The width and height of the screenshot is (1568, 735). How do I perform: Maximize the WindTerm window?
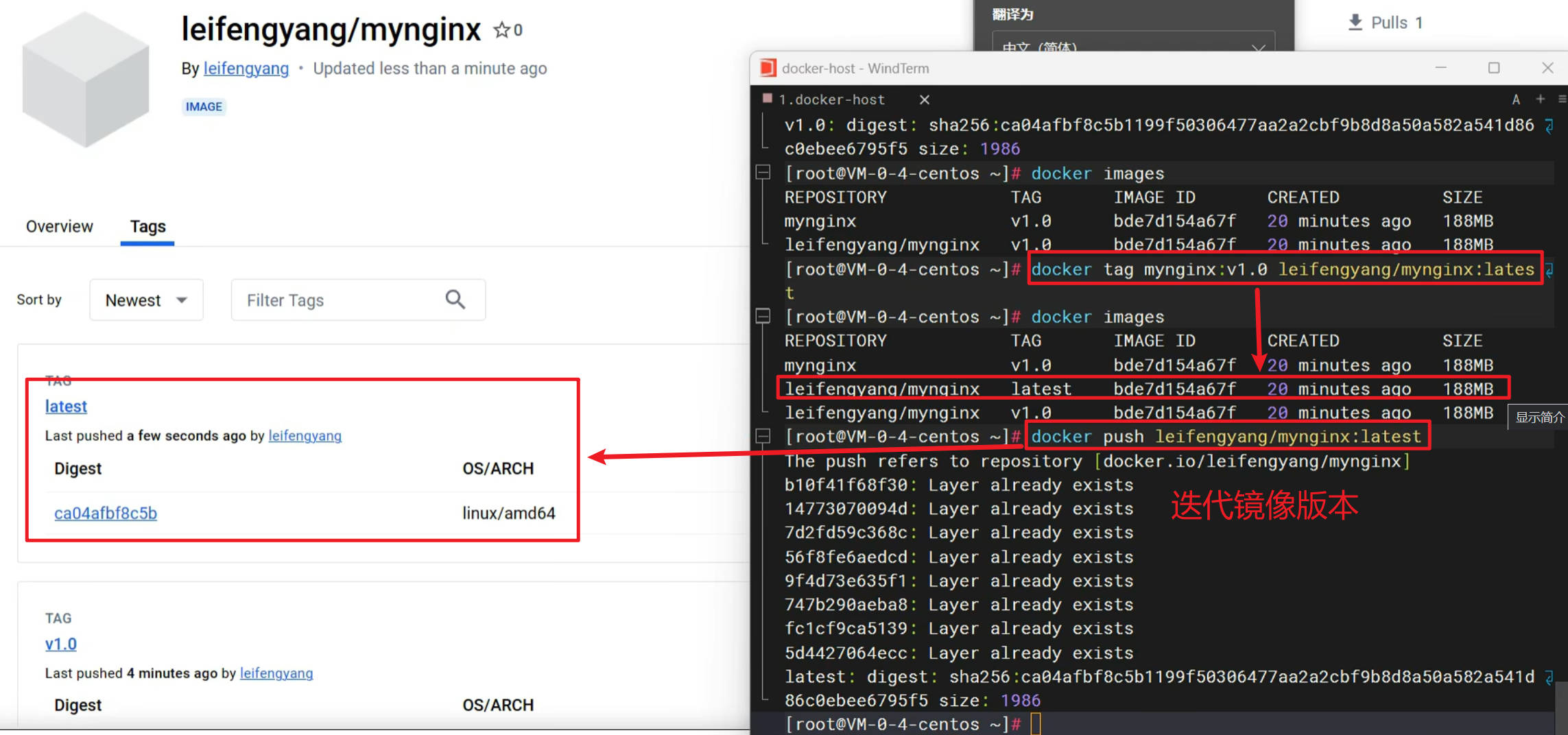tap(1494, 68)
